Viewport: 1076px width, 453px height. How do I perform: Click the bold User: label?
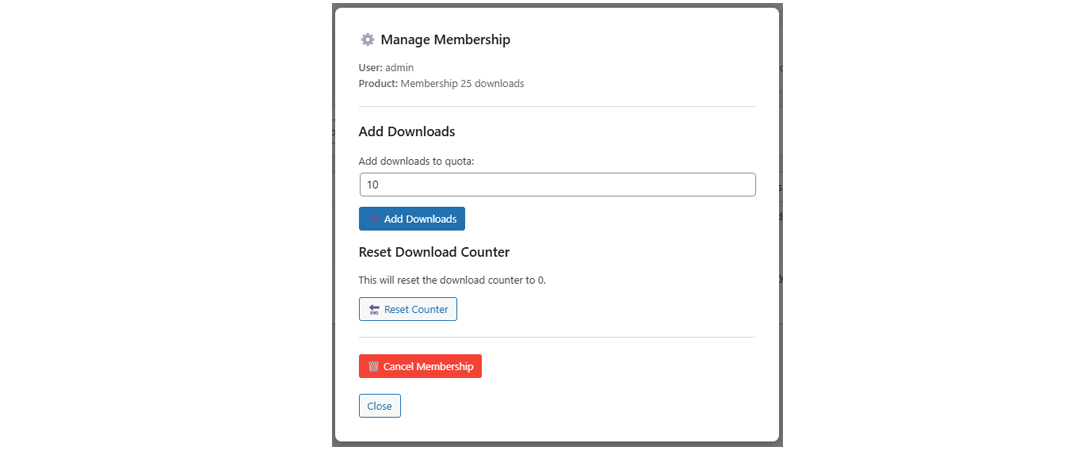point(370,68)
